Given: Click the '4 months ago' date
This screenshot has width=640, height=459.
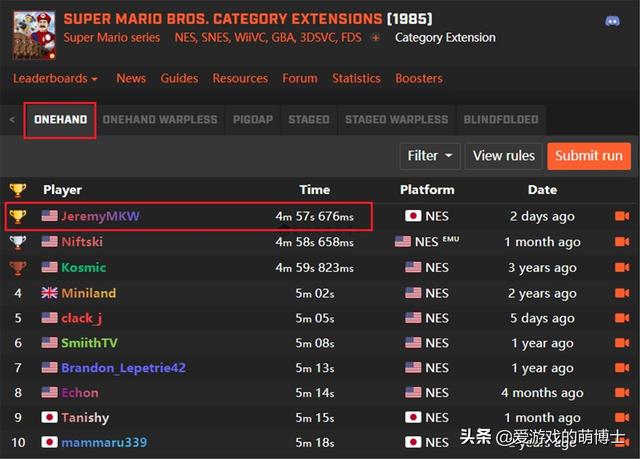Looking at the screenshot, I should coord(542,393).
